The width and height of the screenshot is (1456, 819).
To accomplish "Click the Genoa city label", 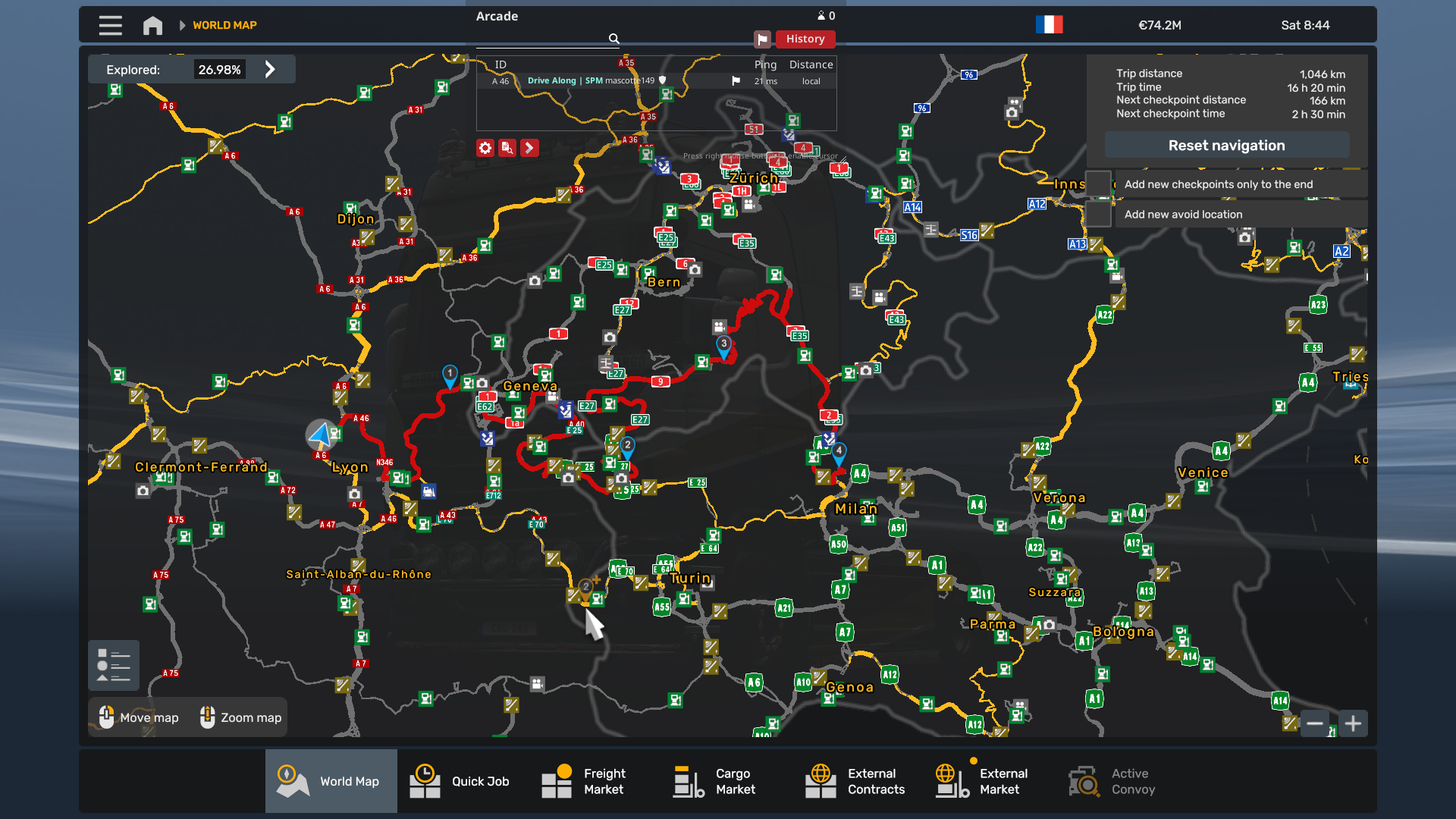I will coord(849,687).
